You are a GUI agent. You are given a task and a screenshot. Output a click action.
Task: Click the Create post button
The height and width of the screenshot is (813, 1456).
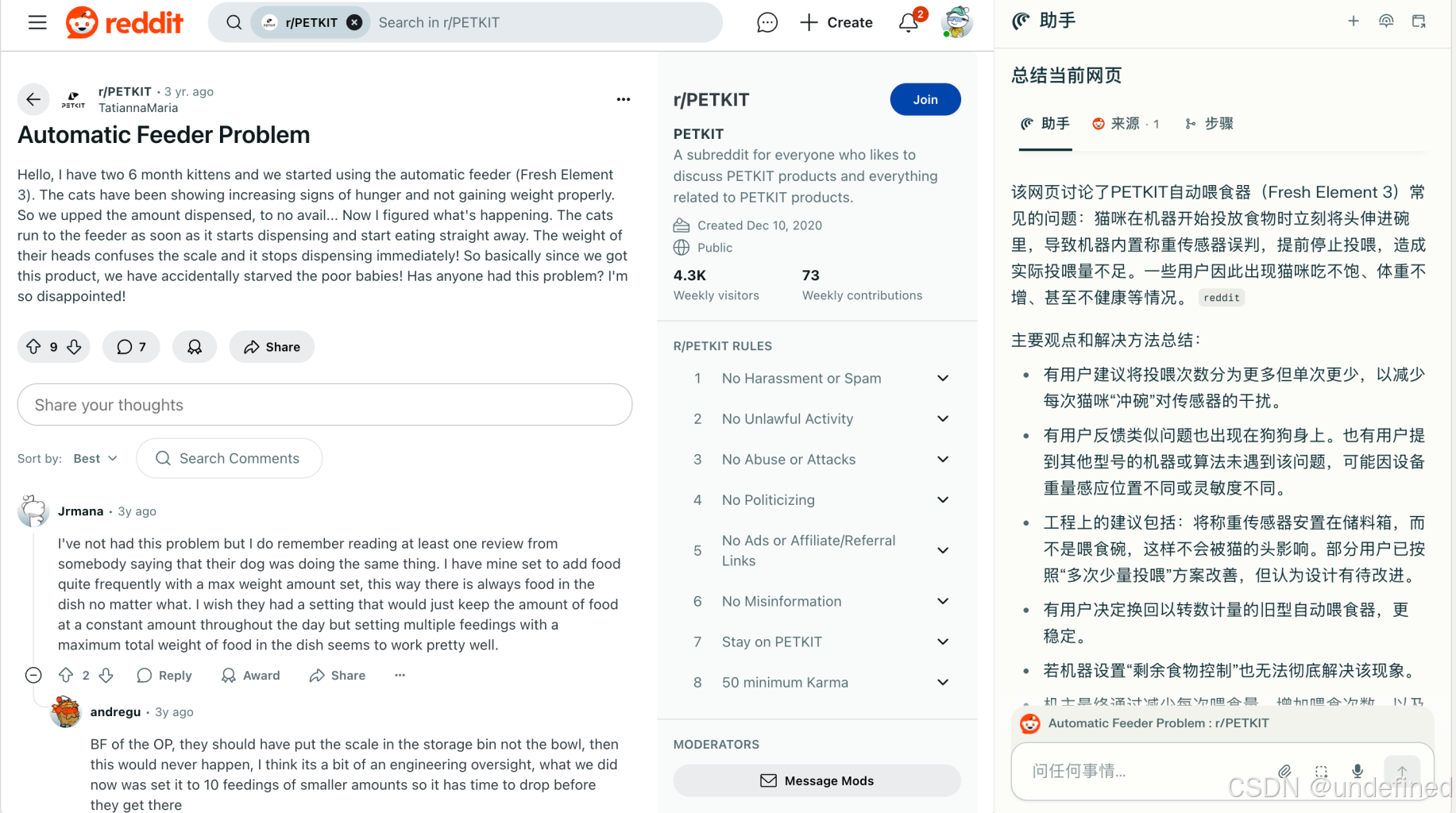click(836, 22)
